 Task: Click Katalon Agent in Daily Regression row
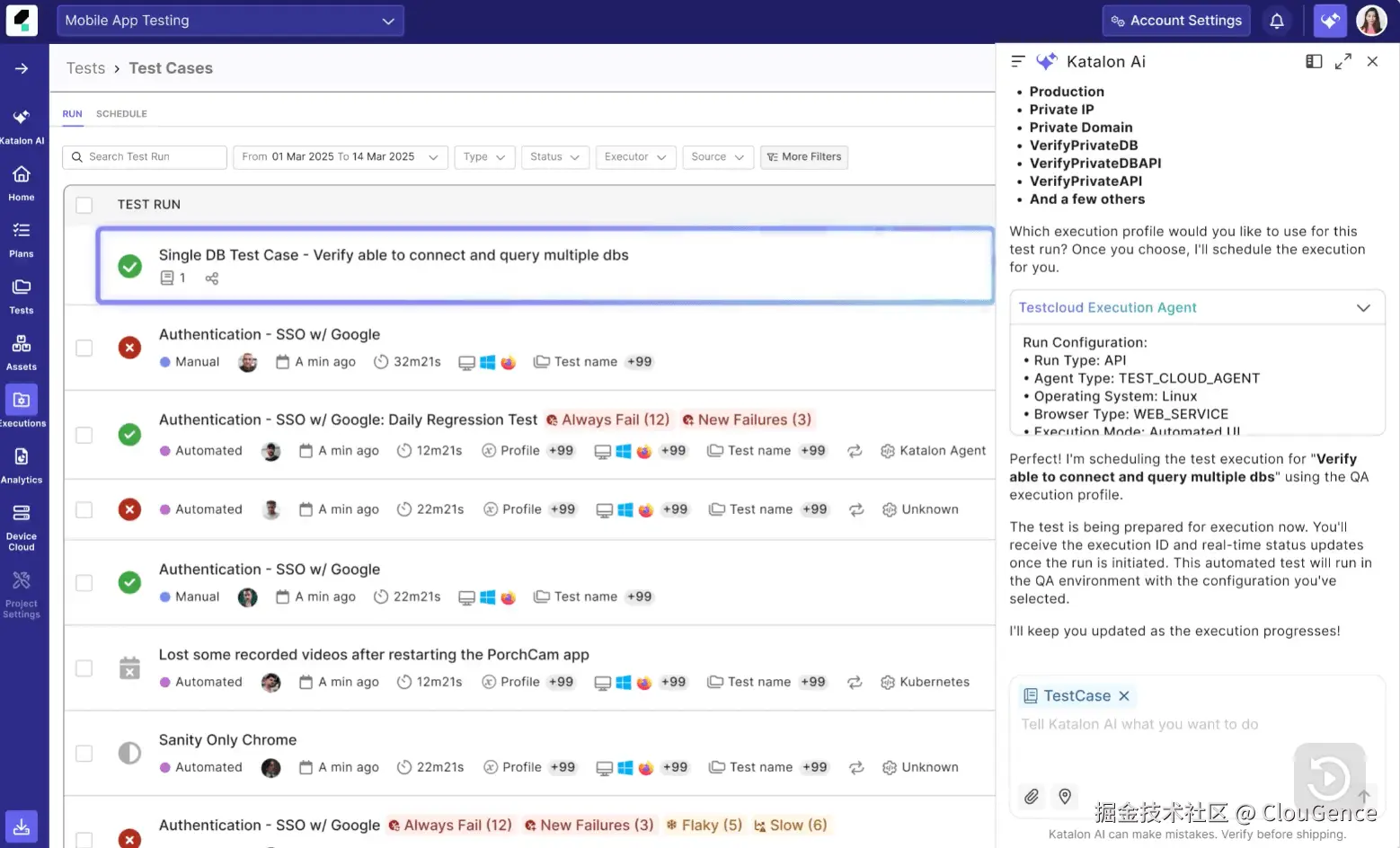(933, 451)
